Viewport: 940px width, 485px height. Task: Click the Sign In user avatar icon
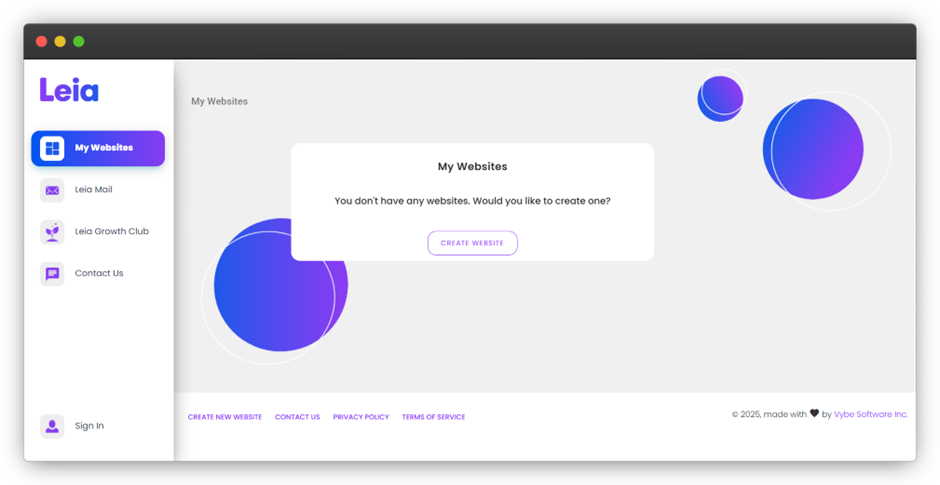coord(52,426)
